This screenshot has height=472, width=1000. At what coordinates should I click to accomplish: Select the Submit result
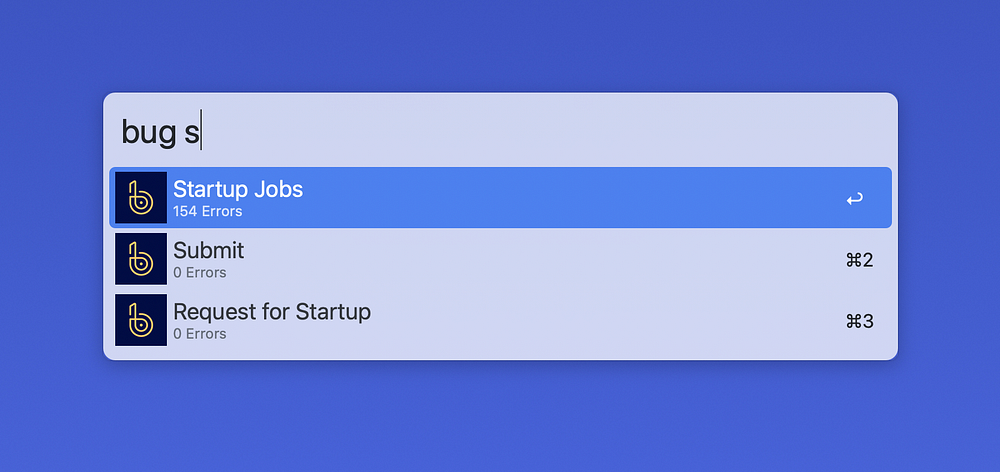click(501, 259)
